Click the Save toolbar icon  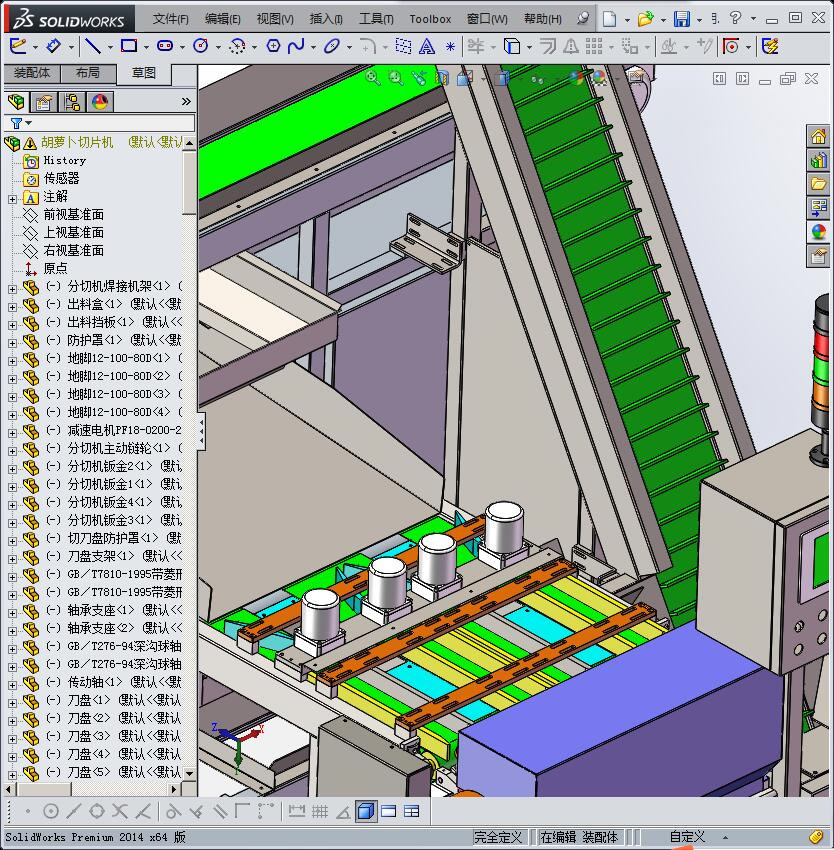(x=682, y=19)
